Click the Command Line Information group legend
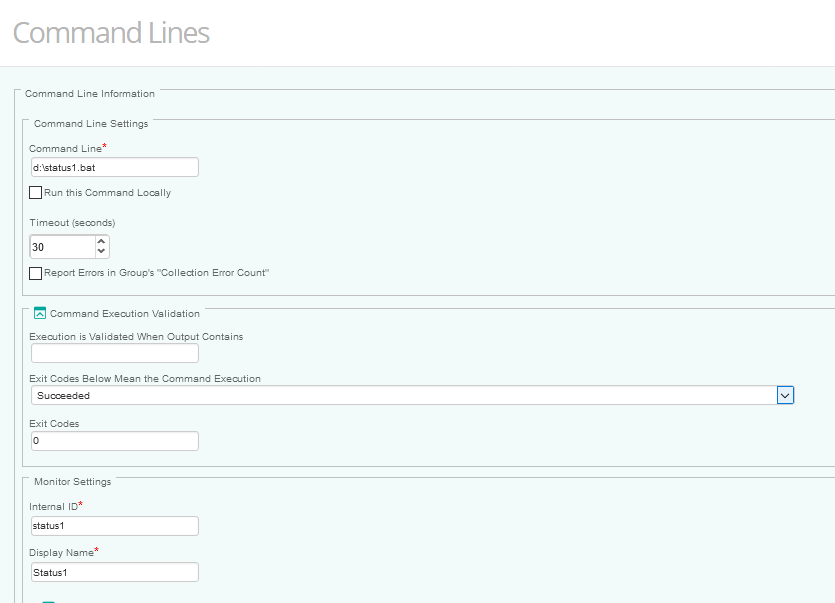The width and height of the screenshot is (835, 603). click(x=90, y=94)
